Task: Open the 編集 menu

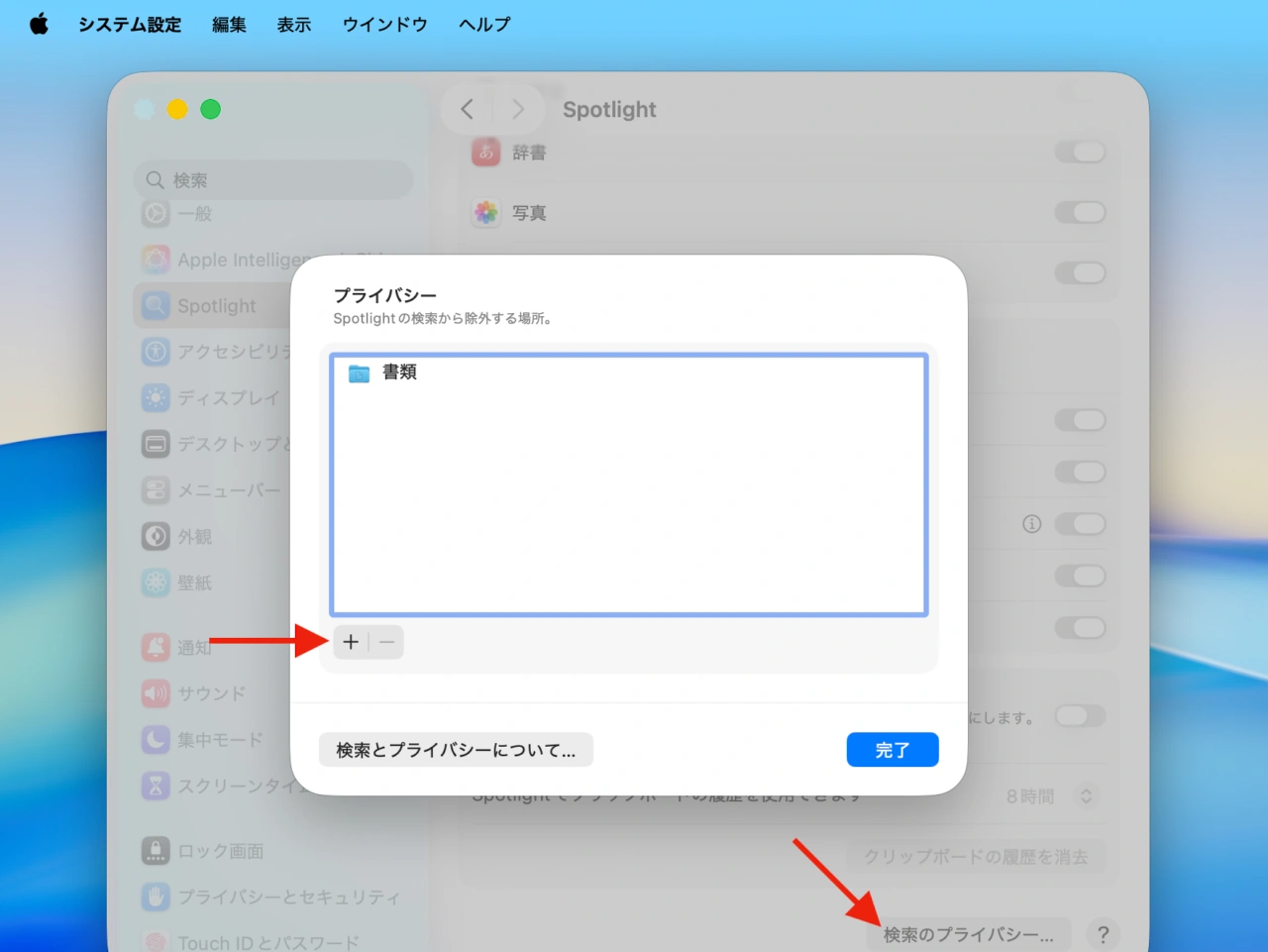Action: pyautogui.click(x=229, y=24)
